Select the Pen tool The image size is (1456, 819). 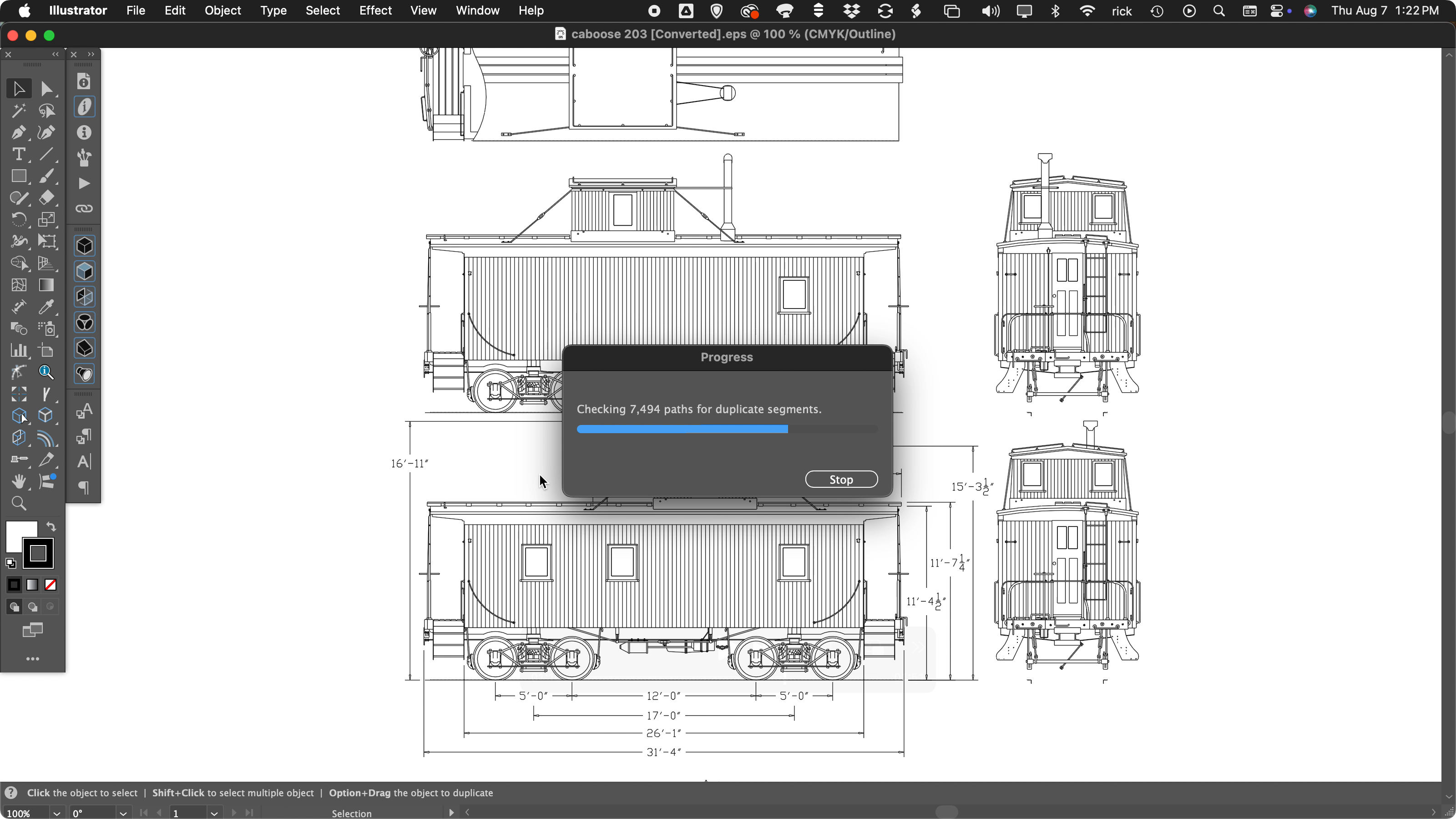pyautogui.click(x=19, y=132)
